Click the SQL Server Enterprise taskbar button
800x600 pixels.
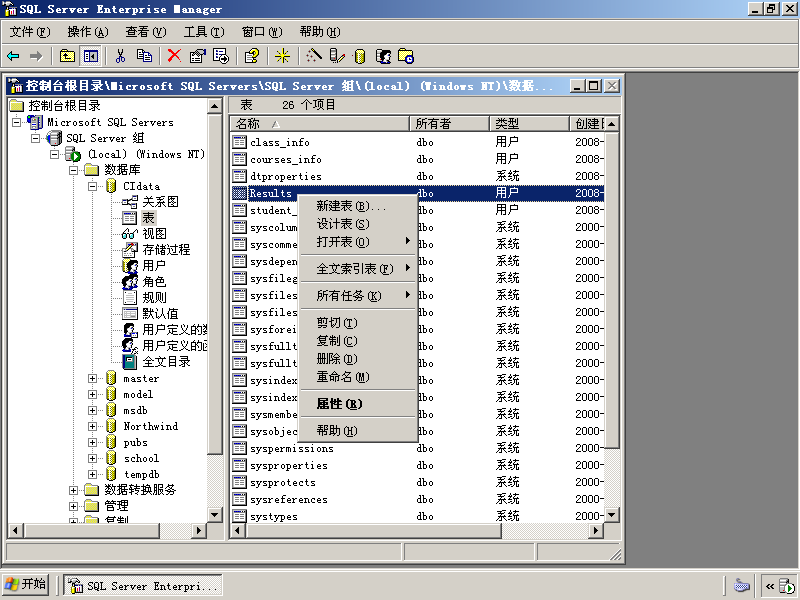coord(143,586)
